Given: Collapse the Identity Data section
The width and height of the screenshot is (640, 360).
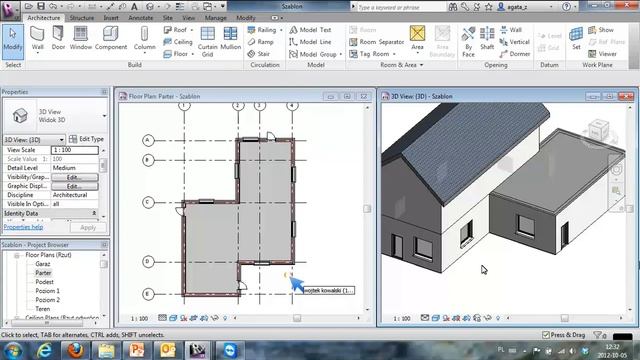Looking at the screenshot, I should click(x=94, y=213).
